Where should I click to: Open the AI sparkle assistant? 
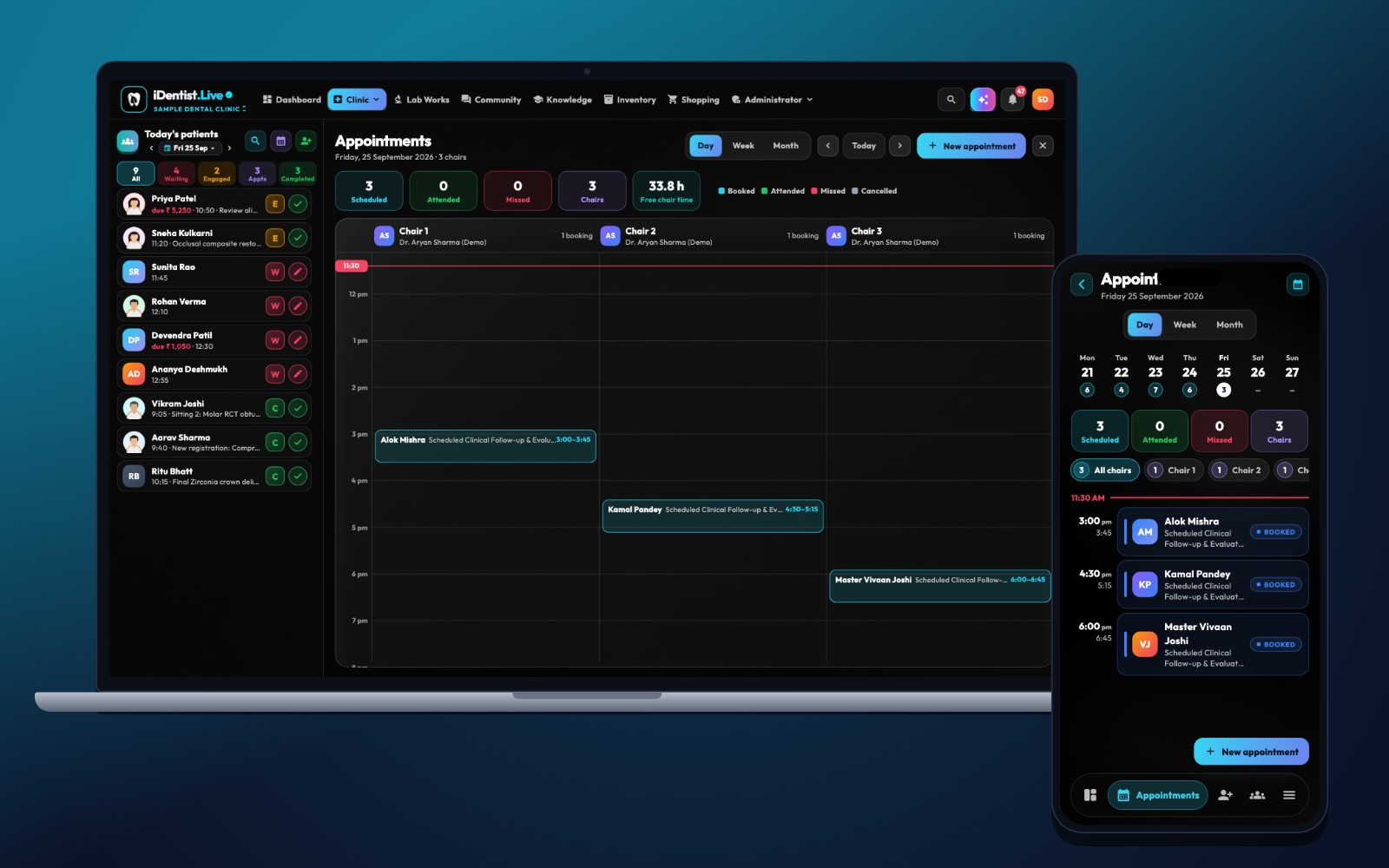pyautogui.click(x=983, y=100)
